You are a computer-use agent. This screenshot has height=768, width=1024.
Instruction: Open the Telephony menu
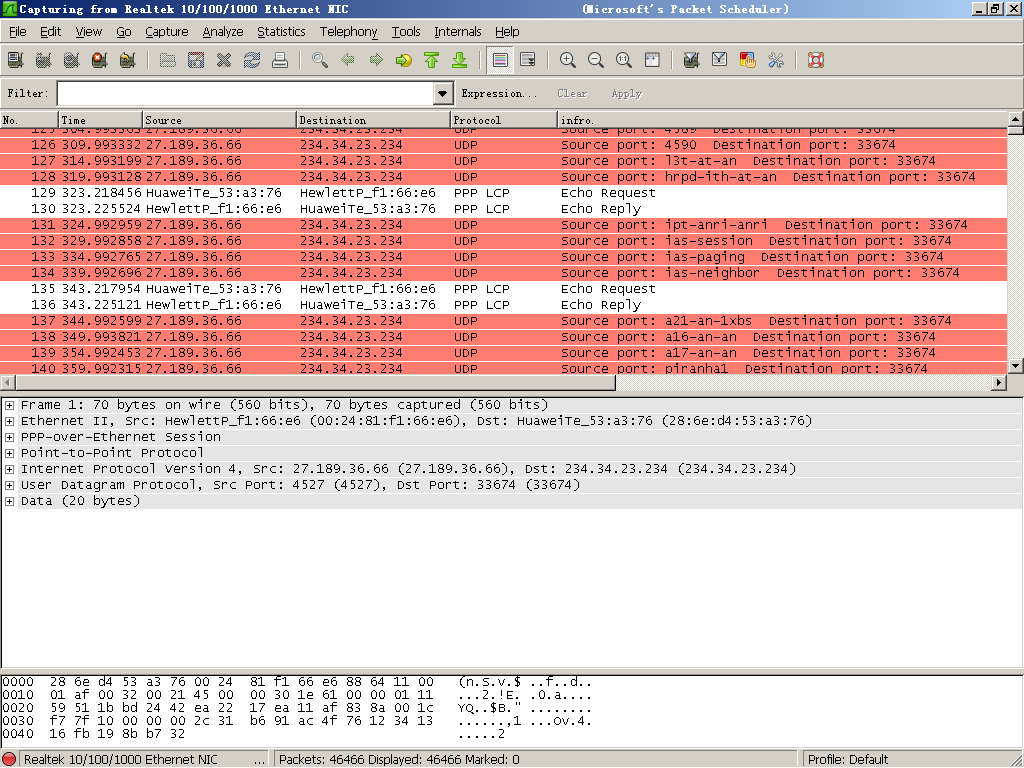click(348, 31)
